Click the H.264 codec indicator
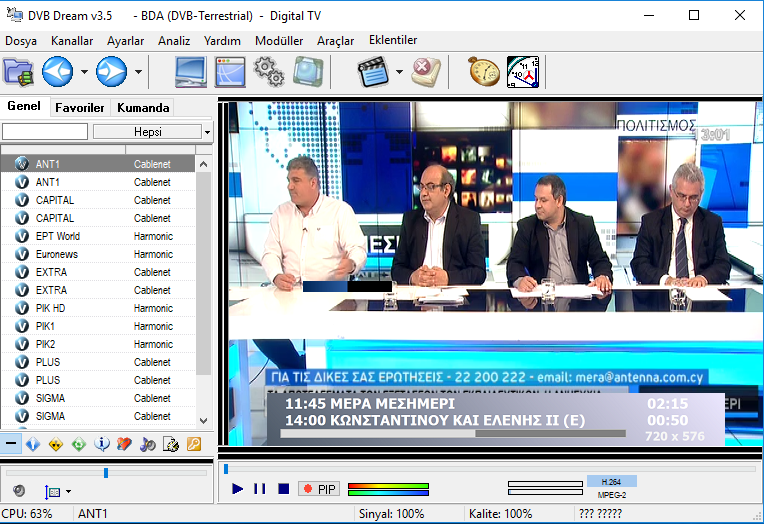This screenshot has height=524, width=764. click(x=611, y=482)
